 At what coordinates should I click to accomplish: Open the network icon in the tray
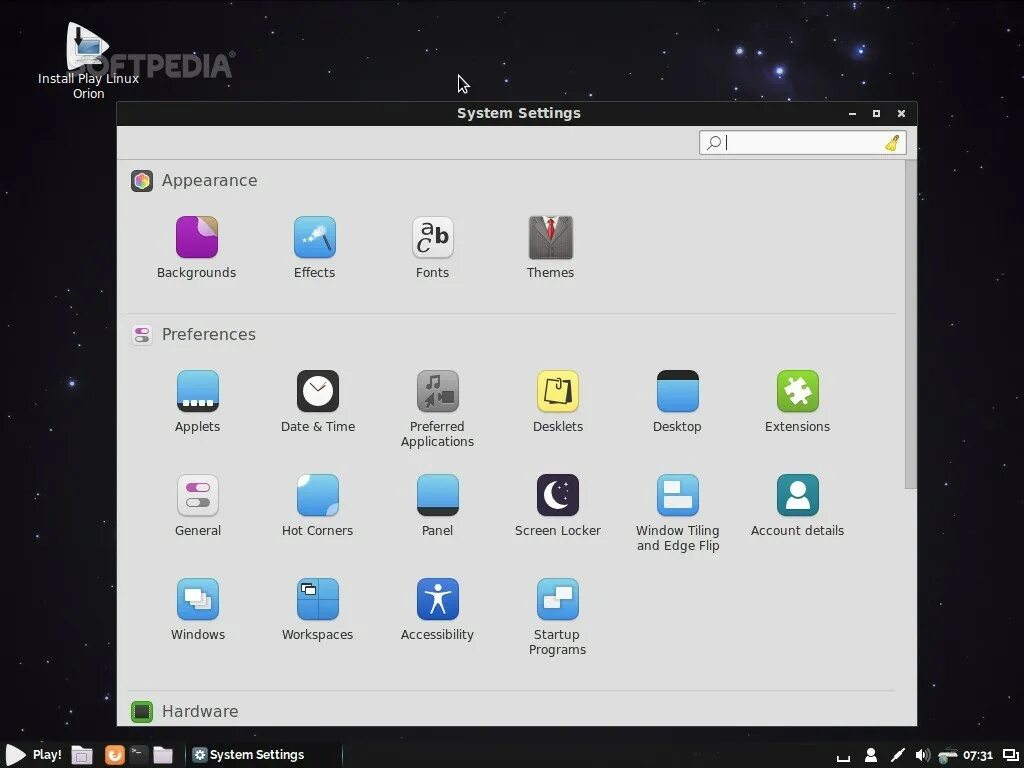point(948,756)
